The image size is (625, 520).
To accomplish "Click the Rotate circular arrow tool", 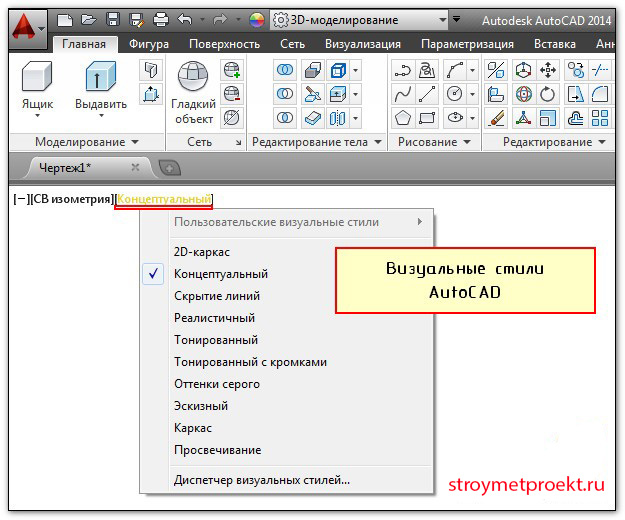I will pos(548,94).
